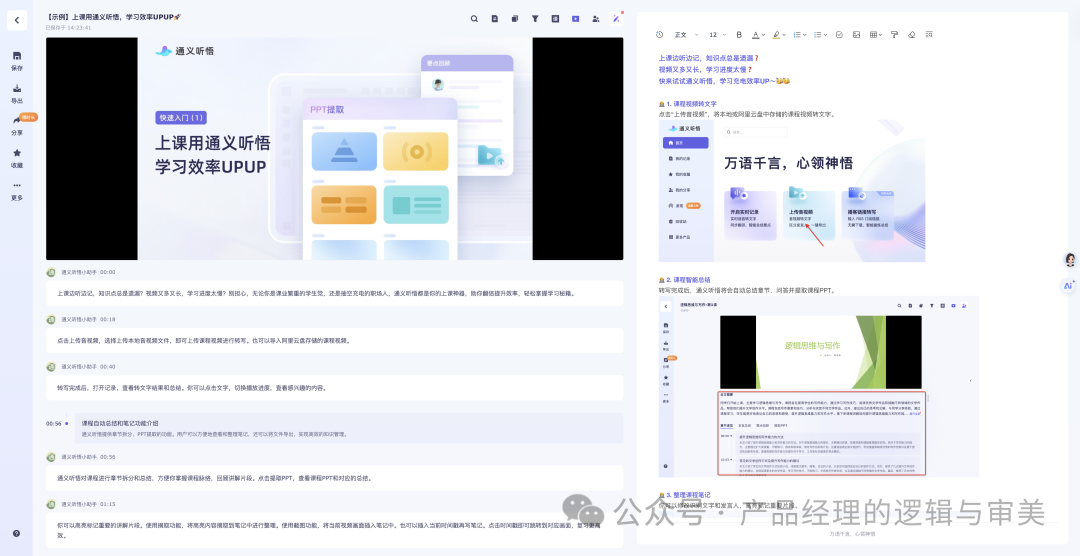This screenshot has width=1080, height=556.
Task: Click the second embedded screenshot in note
Action: pyautogui.click(x=819, y=387)
